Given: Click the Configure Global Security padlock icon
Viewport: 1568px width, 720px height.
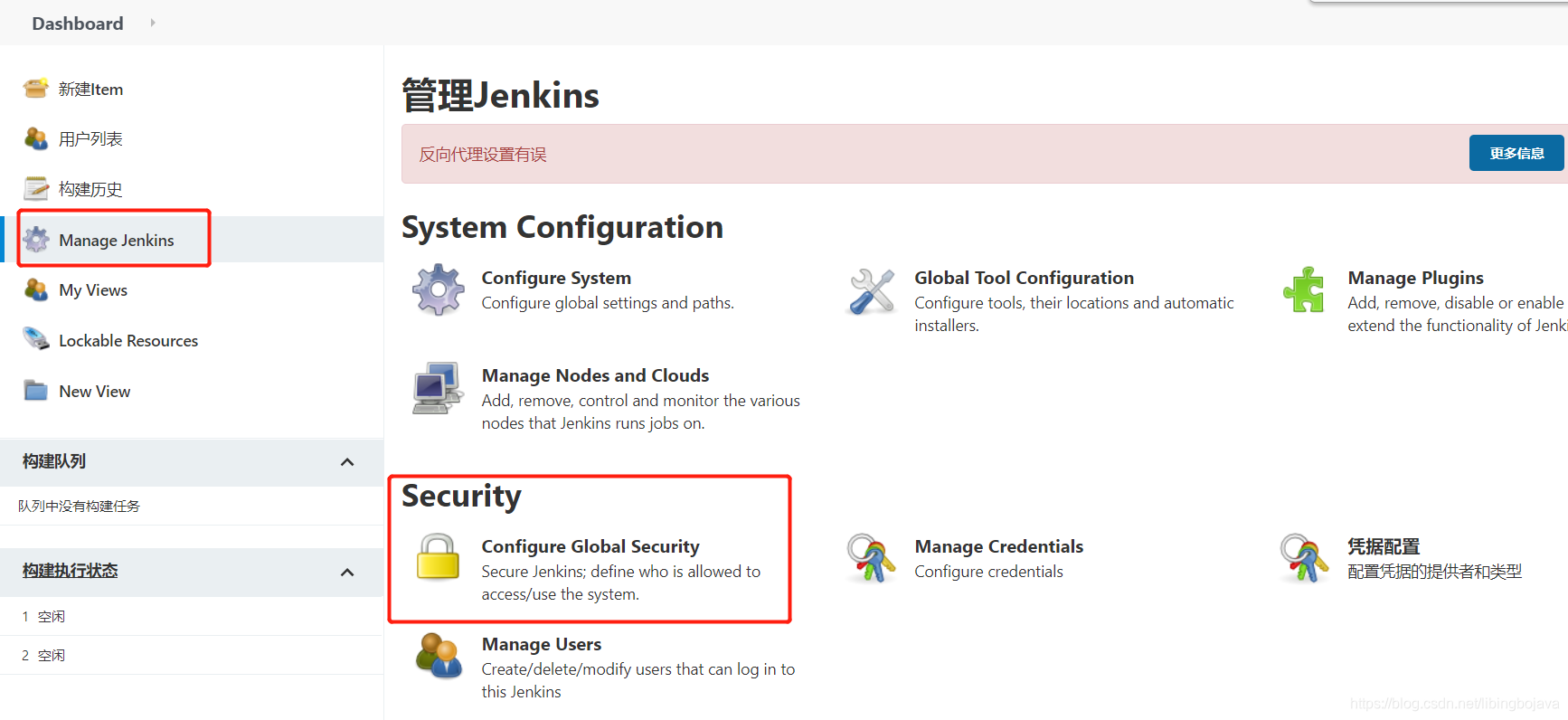Looking at the screenshot, I should [x=438, y=556].
